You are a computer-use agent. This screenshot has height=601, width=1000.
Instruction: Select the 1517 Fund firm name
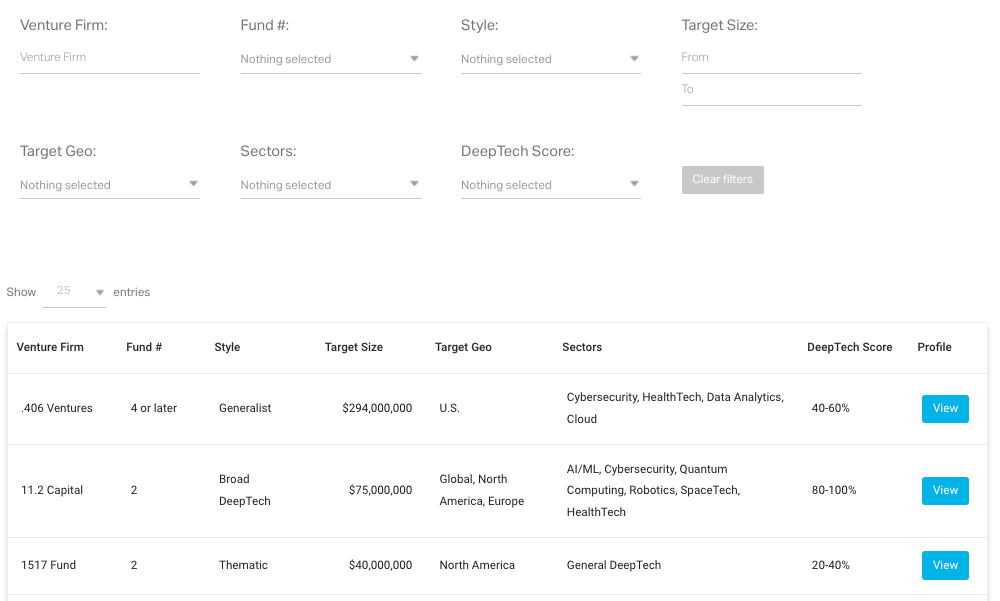(48, 565)
